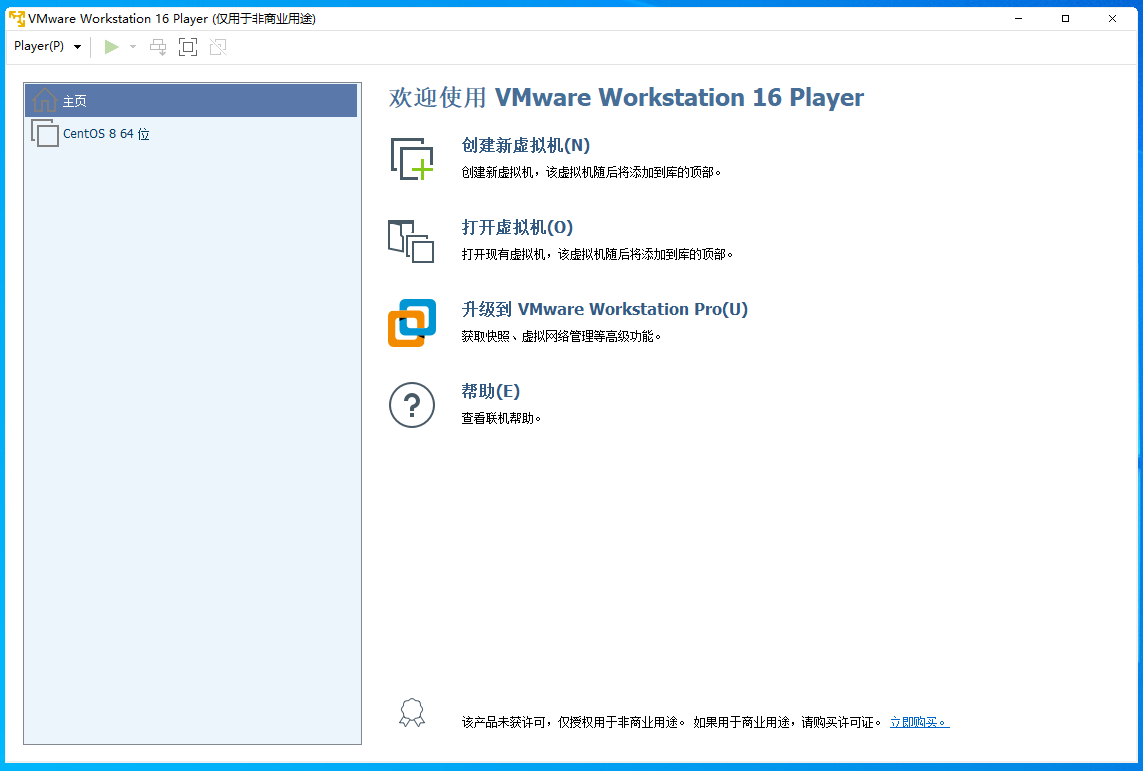Click the license ribbon badge icon

pyautogui.click(x=412, y=713)
